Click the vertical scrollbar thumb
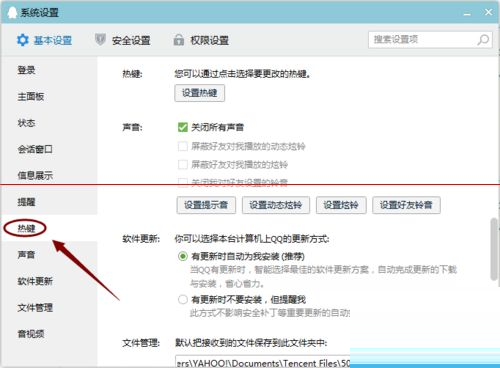This screenshot has height=368, width=500. (x=494, y=249)
